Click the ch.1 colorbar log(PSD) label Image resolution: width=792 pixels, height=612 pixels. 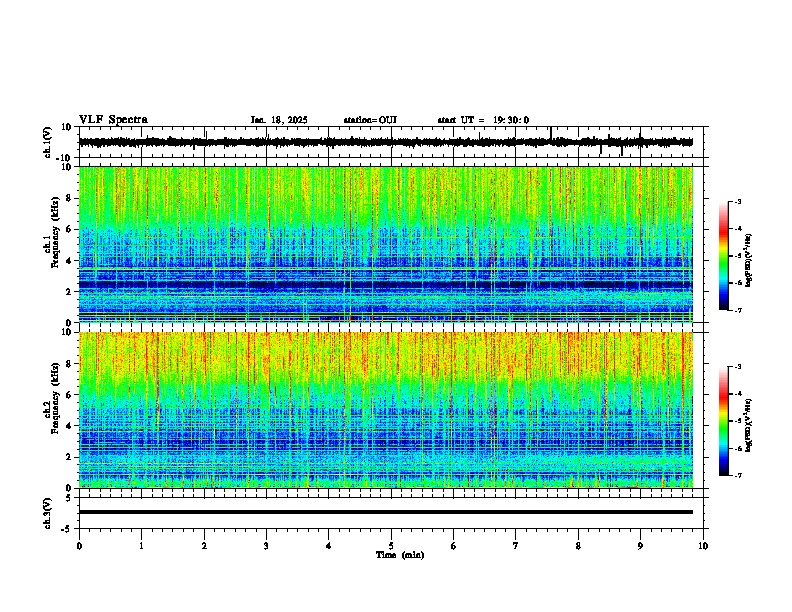click(x=748, y=260)
